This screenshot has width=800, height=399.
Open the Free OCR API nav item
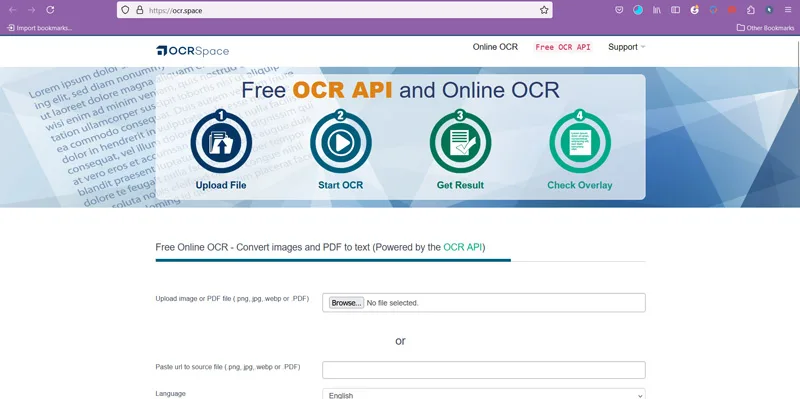click(x=563, y=47)
